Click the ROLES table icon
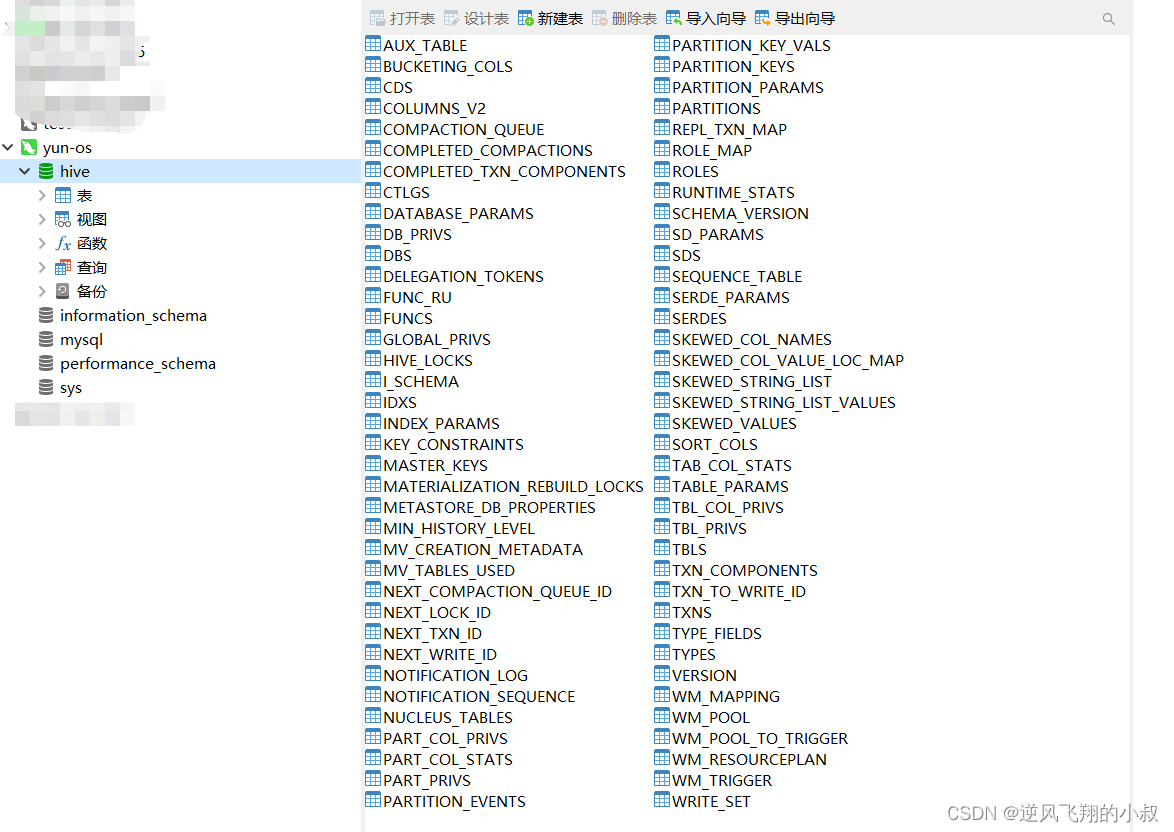 click(x=662, y=170)
